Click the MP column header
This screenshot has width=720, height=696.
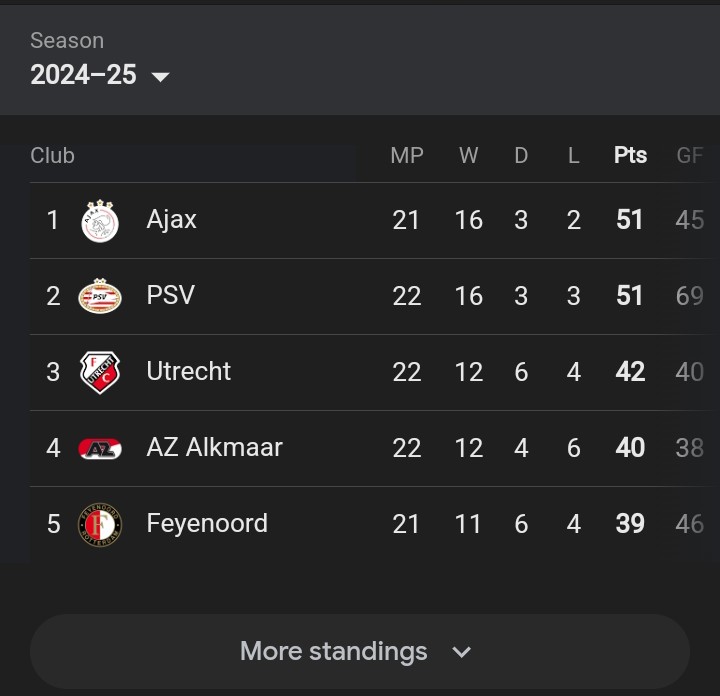[x=407, y=155]
